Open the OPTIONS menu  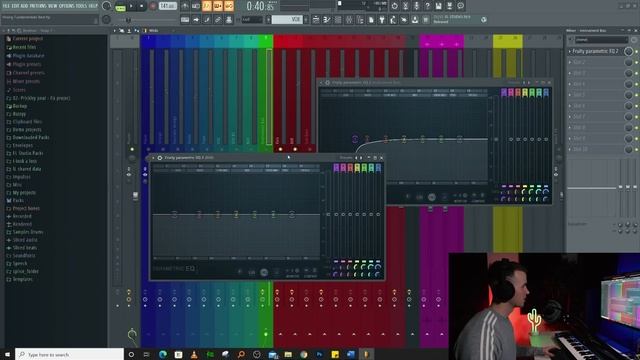tap(67, 6)
